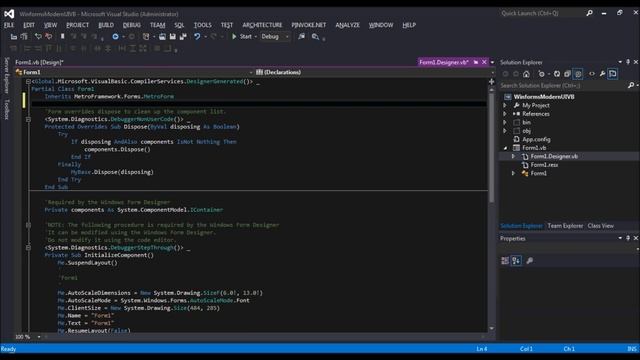Viewport: 640px width, 360px height.
Task: Expand the Form1.Designer.vb node
Action: tap(513, 156)
